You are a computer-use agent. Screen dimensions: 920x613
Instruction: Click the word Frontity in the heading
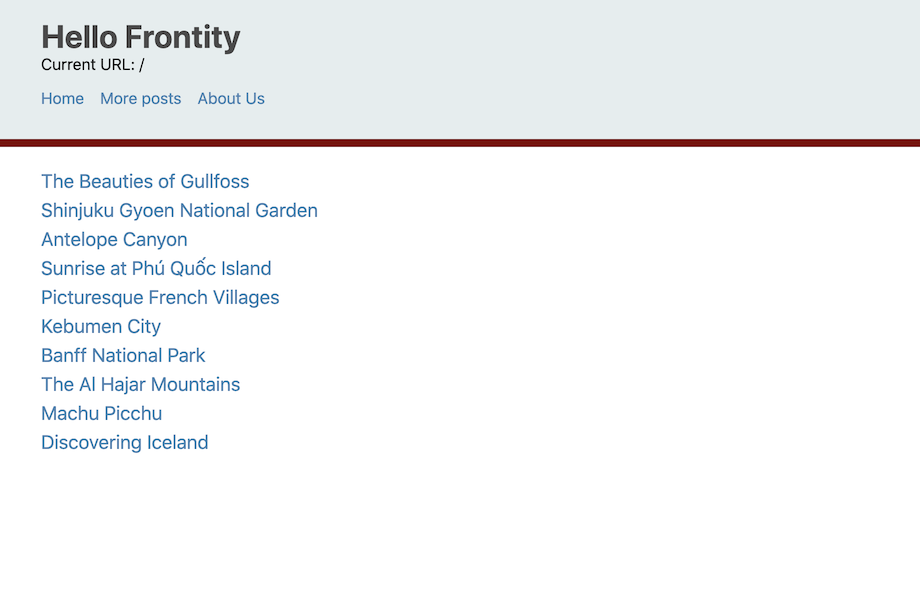[x=183, y=37]
